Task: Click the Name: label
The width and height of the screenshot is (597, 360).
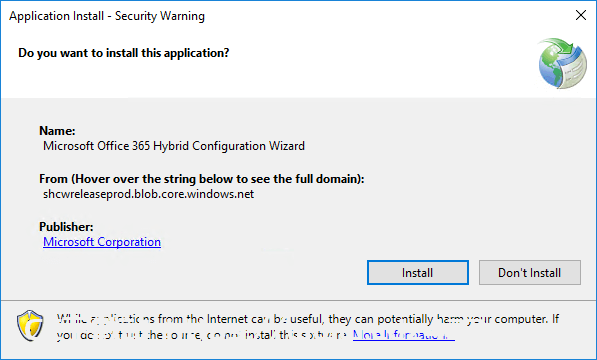Action: (57, 131)
